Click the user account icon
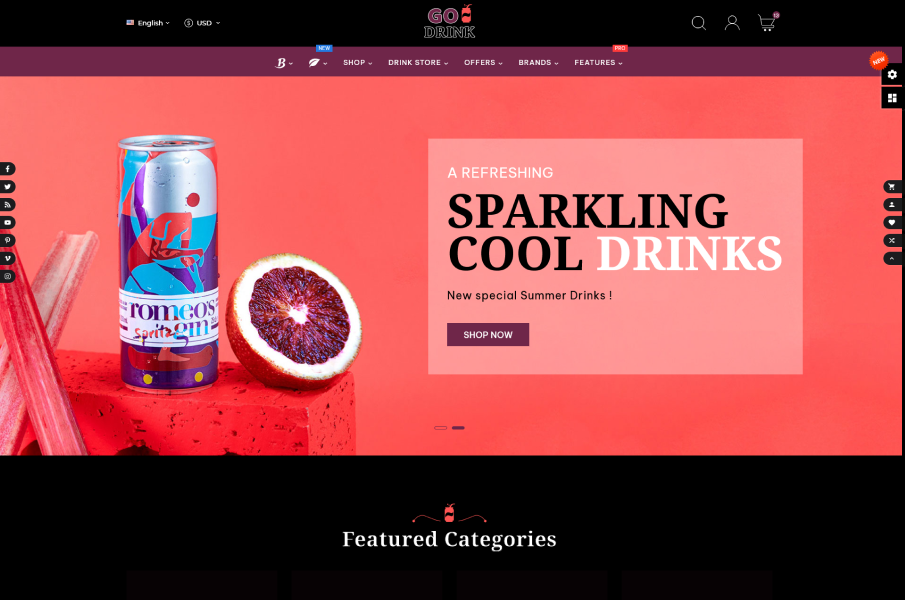The image size is (906, 600). click(732, 23)
